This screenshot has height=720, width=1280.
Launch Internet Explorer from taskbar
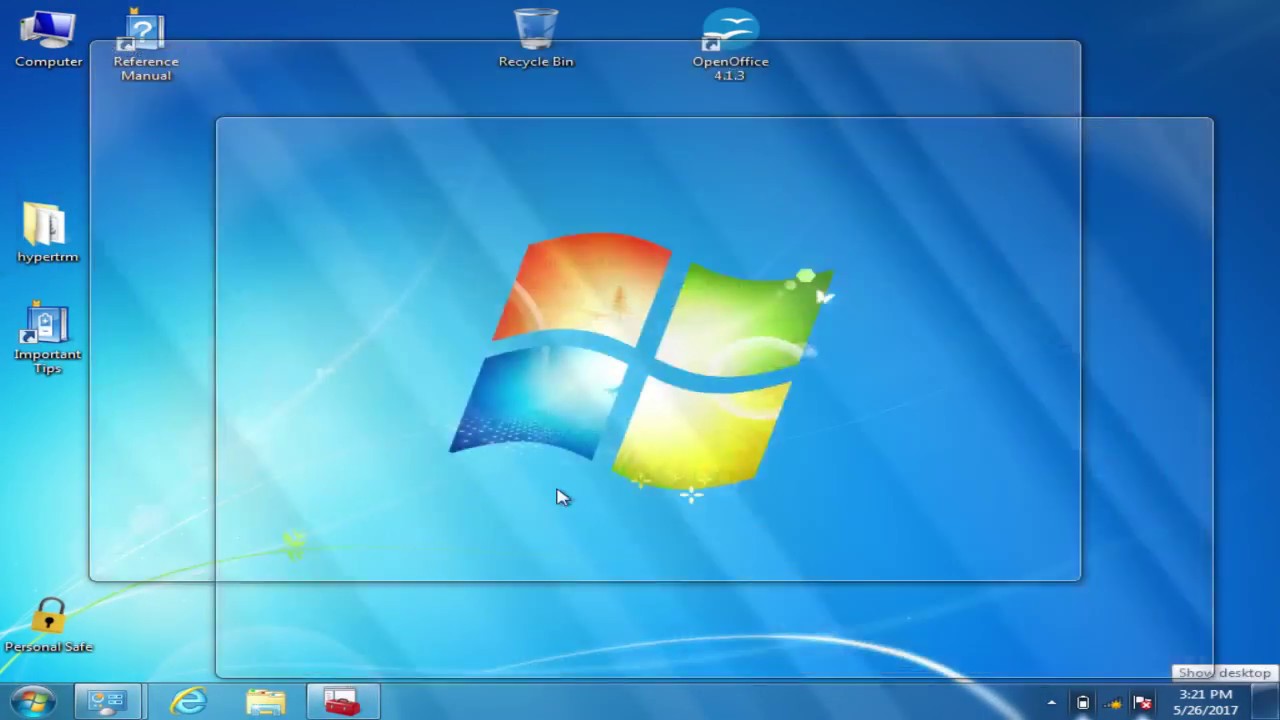point(188,702)
